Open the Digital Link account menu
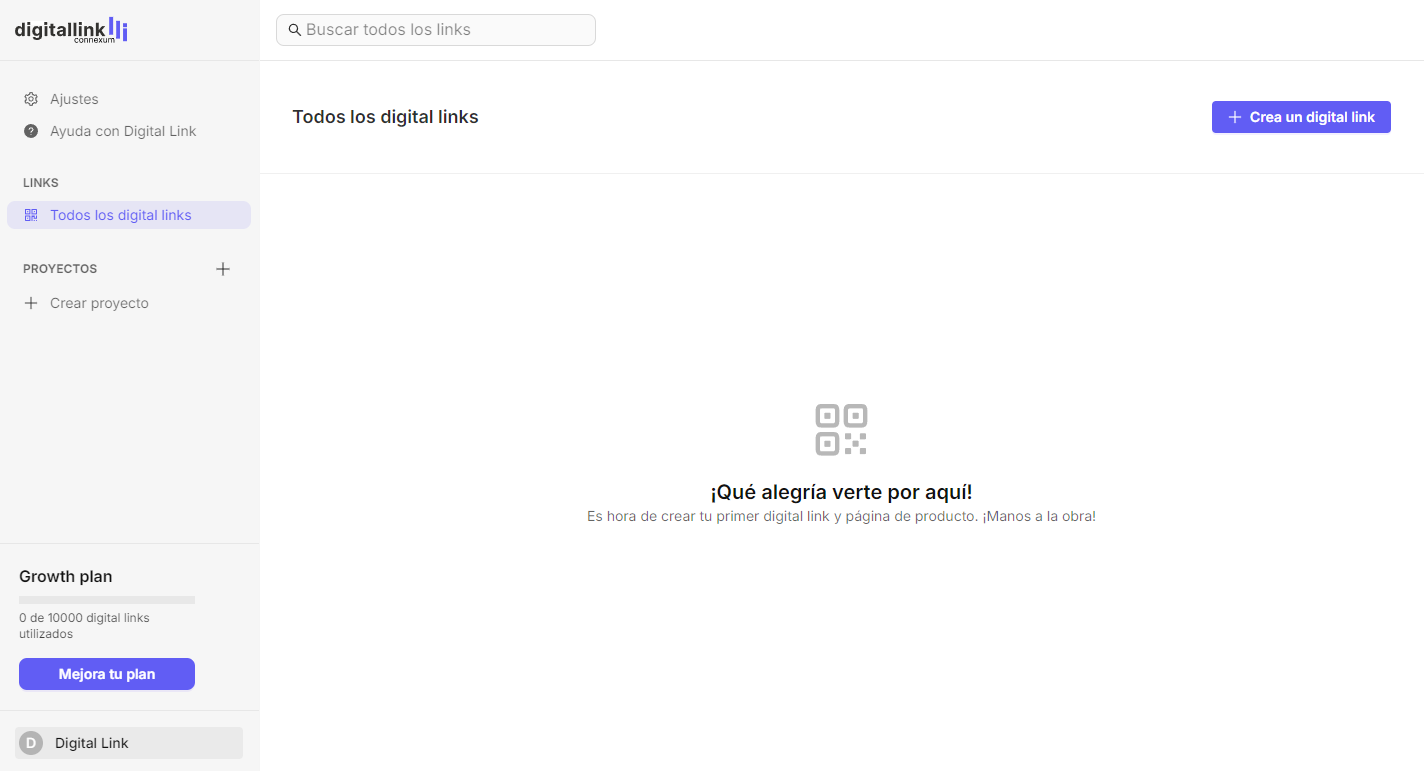 tap(129, 743)
